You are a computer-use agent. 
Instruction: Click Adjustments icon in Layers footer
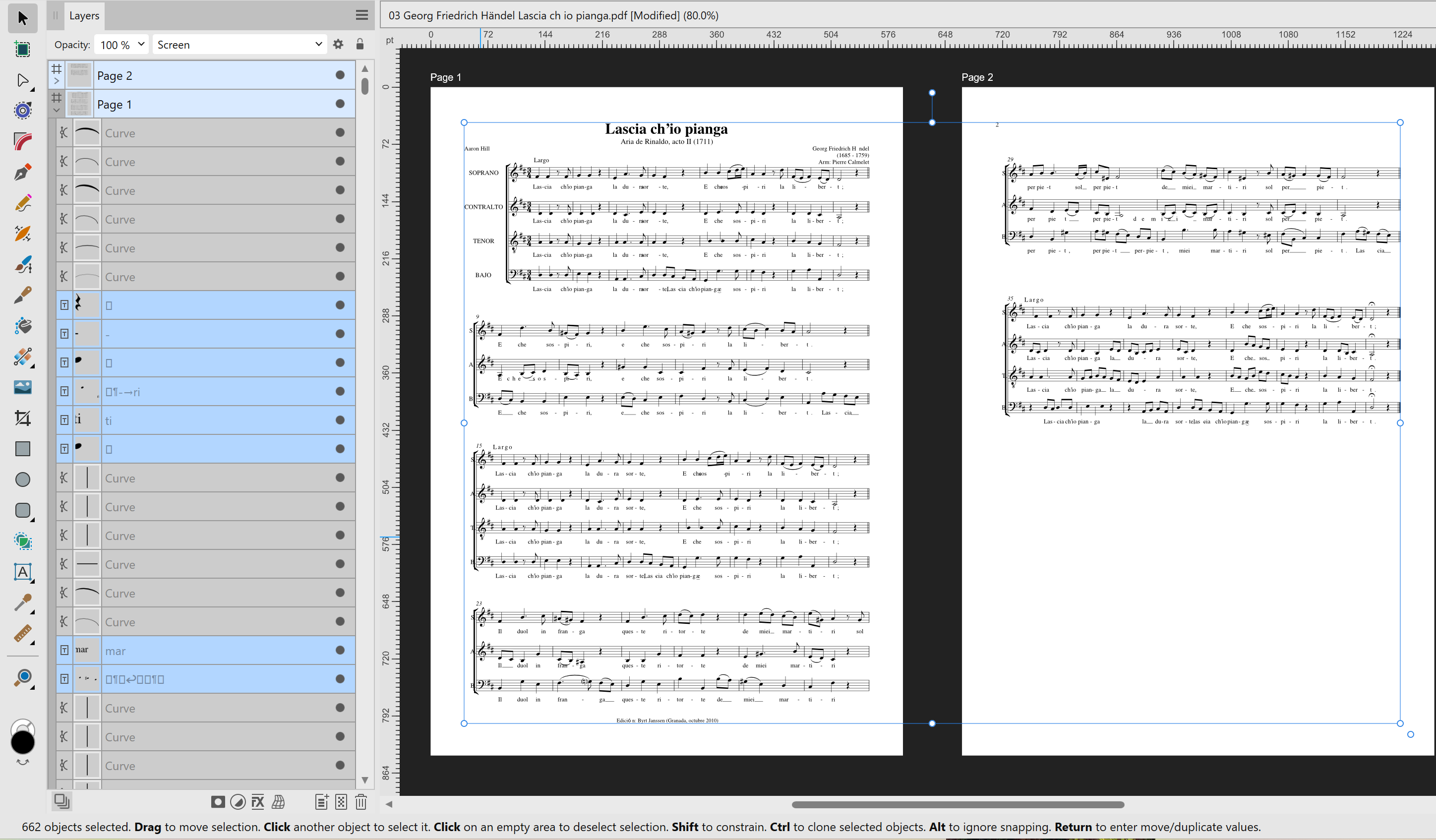[x=238, y=802]
